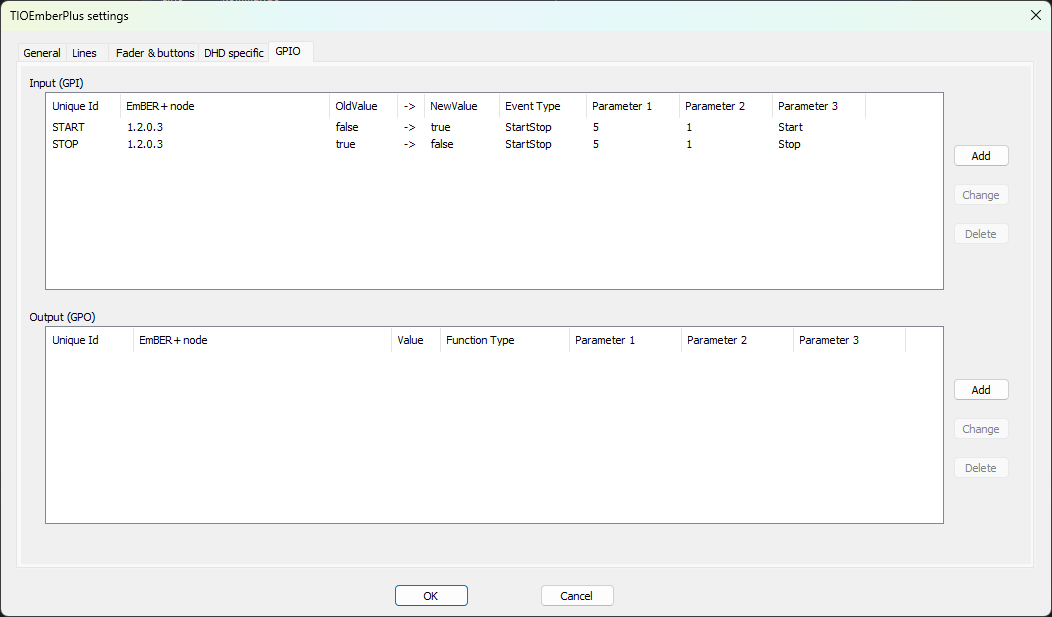Click Event Type column header
The image size is (1052, 617).
click(x=543, y=106)
